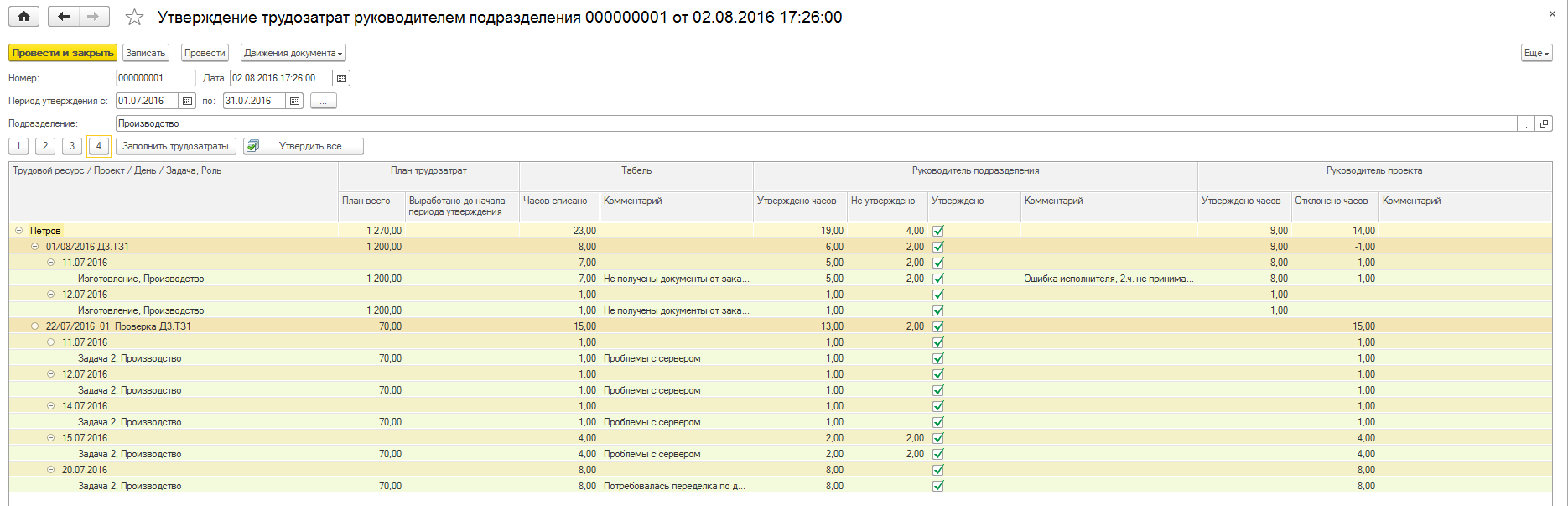Screen dimensions: 1568x506
Task: Open Движения документа dropdown
Action: pyautogui.click(x=293, y=53)
